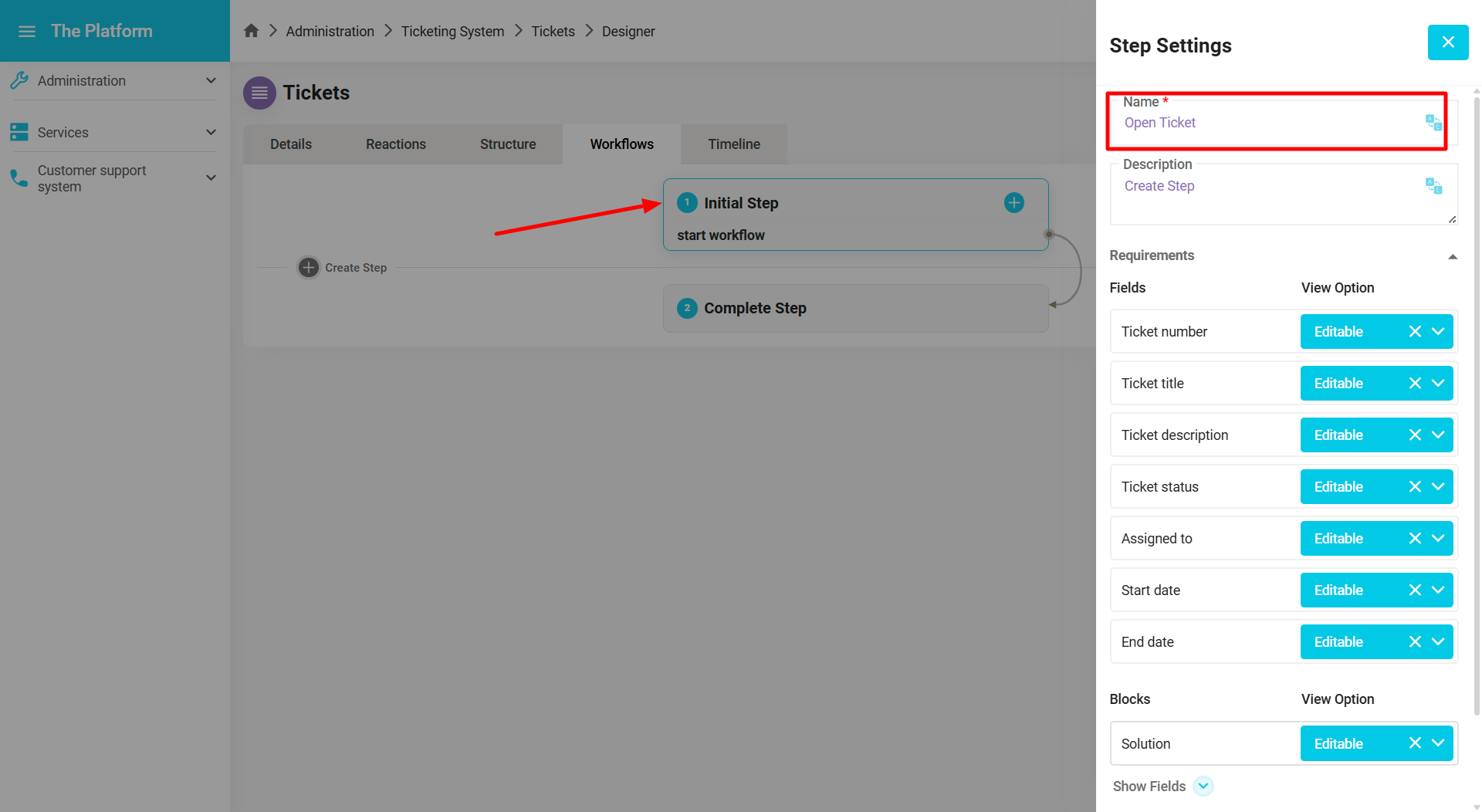This screenshot has width=1482, height=812.
Task: Click the Name input field
Action: (1266, 123)
